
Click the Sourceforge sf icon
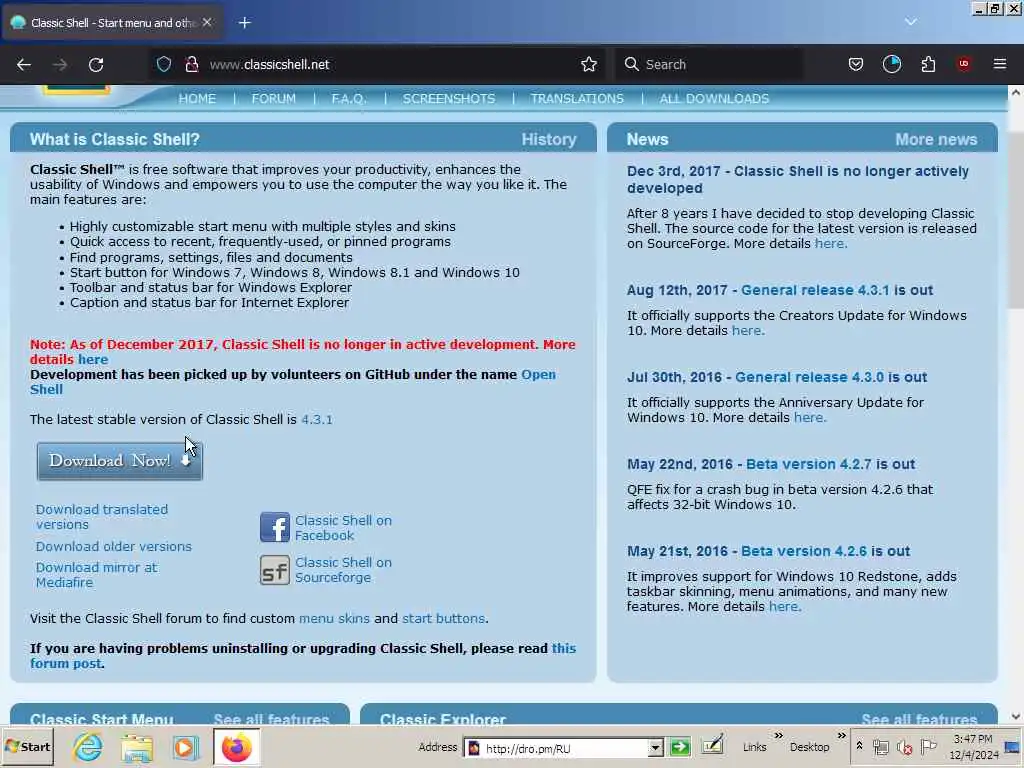(x=274, y=570)
